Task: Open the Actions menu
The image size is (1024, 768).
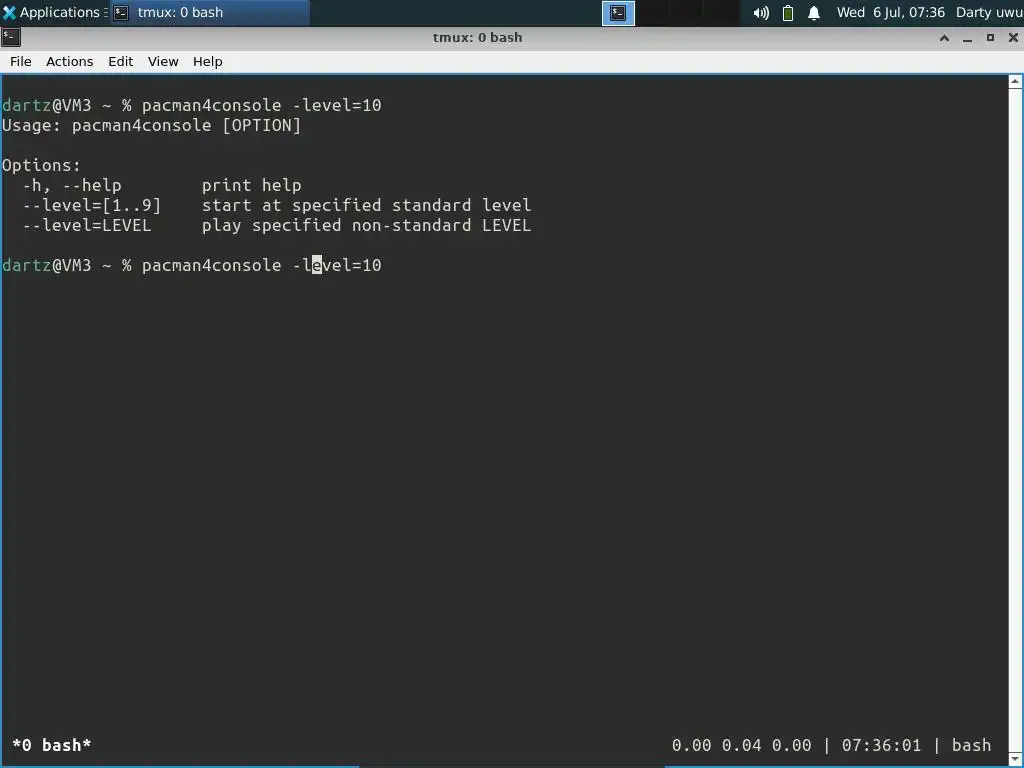Action: tap(69, 61)
